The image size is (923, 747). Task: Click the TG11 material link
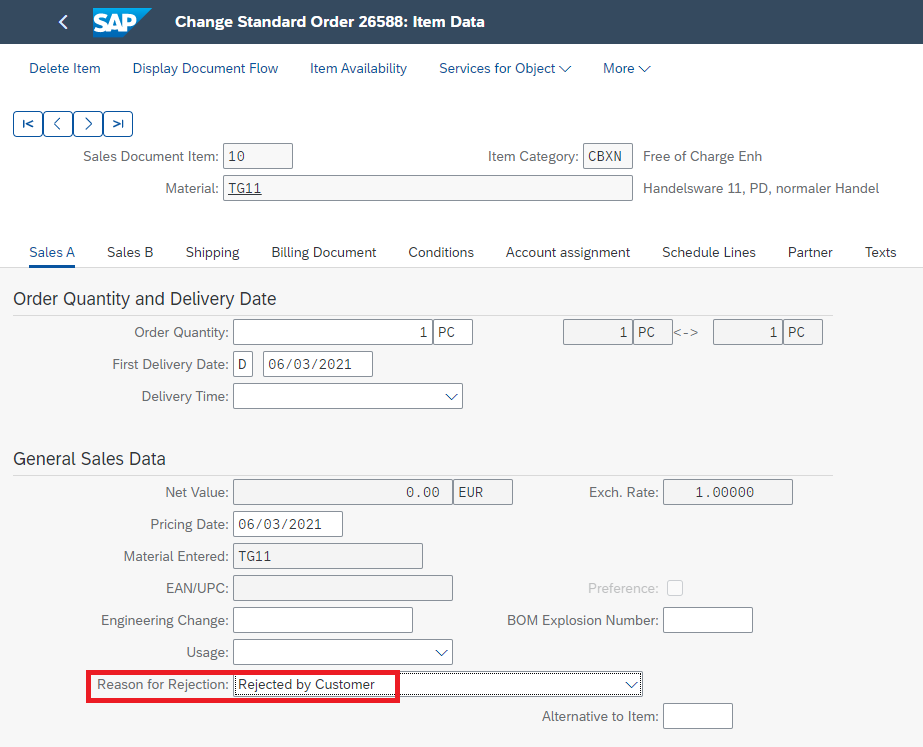click(x=245, y=188)
